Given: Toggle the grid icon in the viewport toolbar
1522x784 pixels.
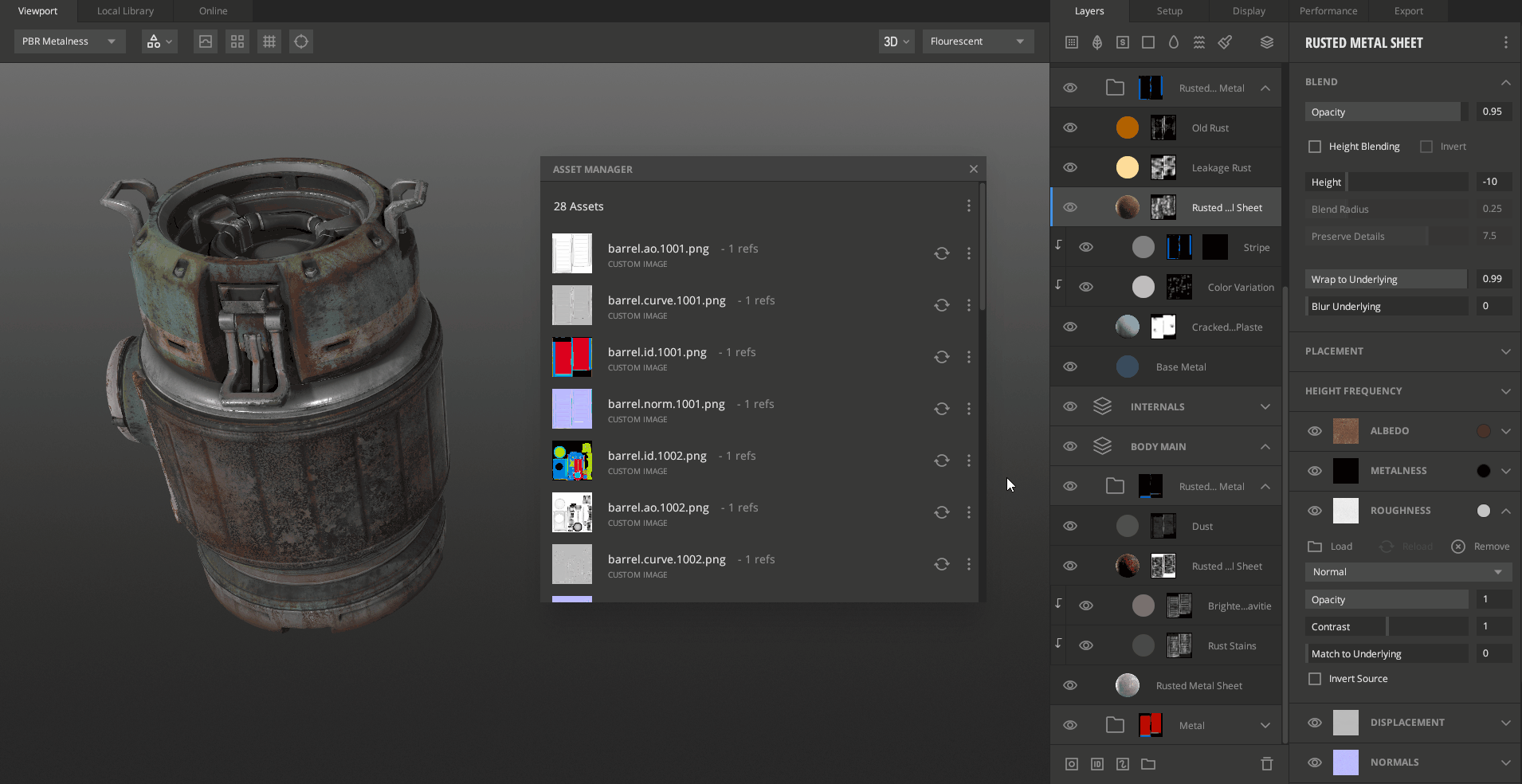Looking at the screenshot, I should [x=269, y=41].
